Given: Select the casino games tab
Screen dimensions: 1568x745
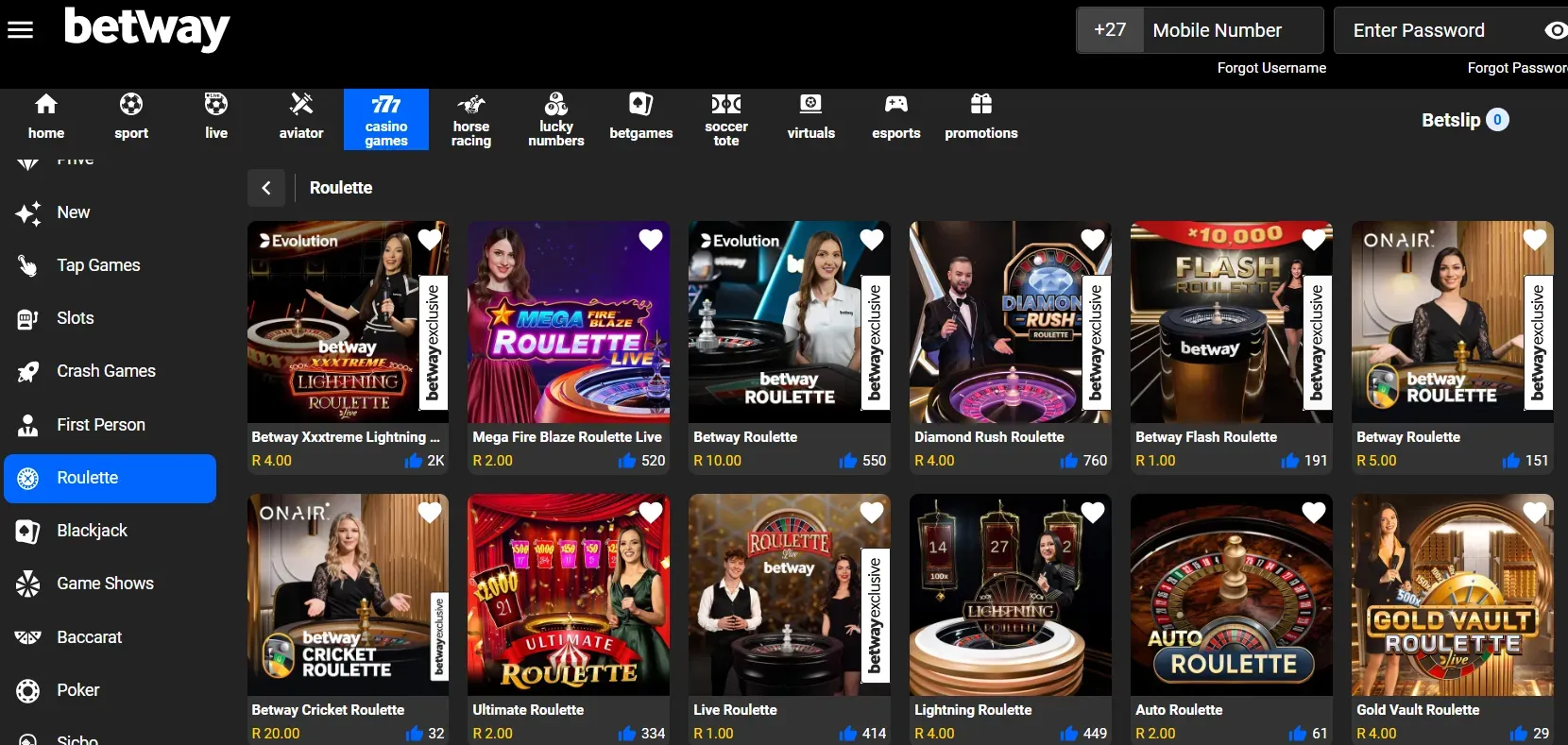Looking at the screenshot, I should point(386,119).
